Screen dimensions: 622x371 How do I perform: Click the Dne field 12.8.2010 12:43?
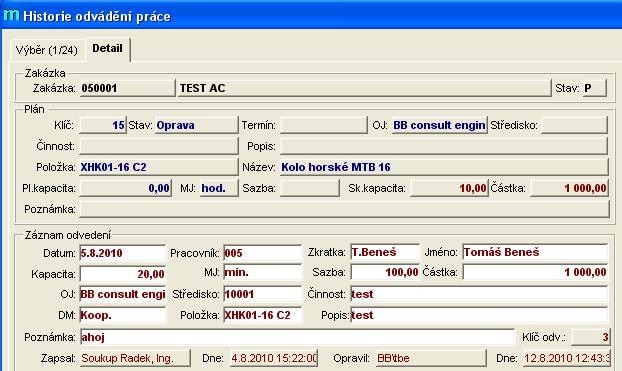(x=566, y=358)
